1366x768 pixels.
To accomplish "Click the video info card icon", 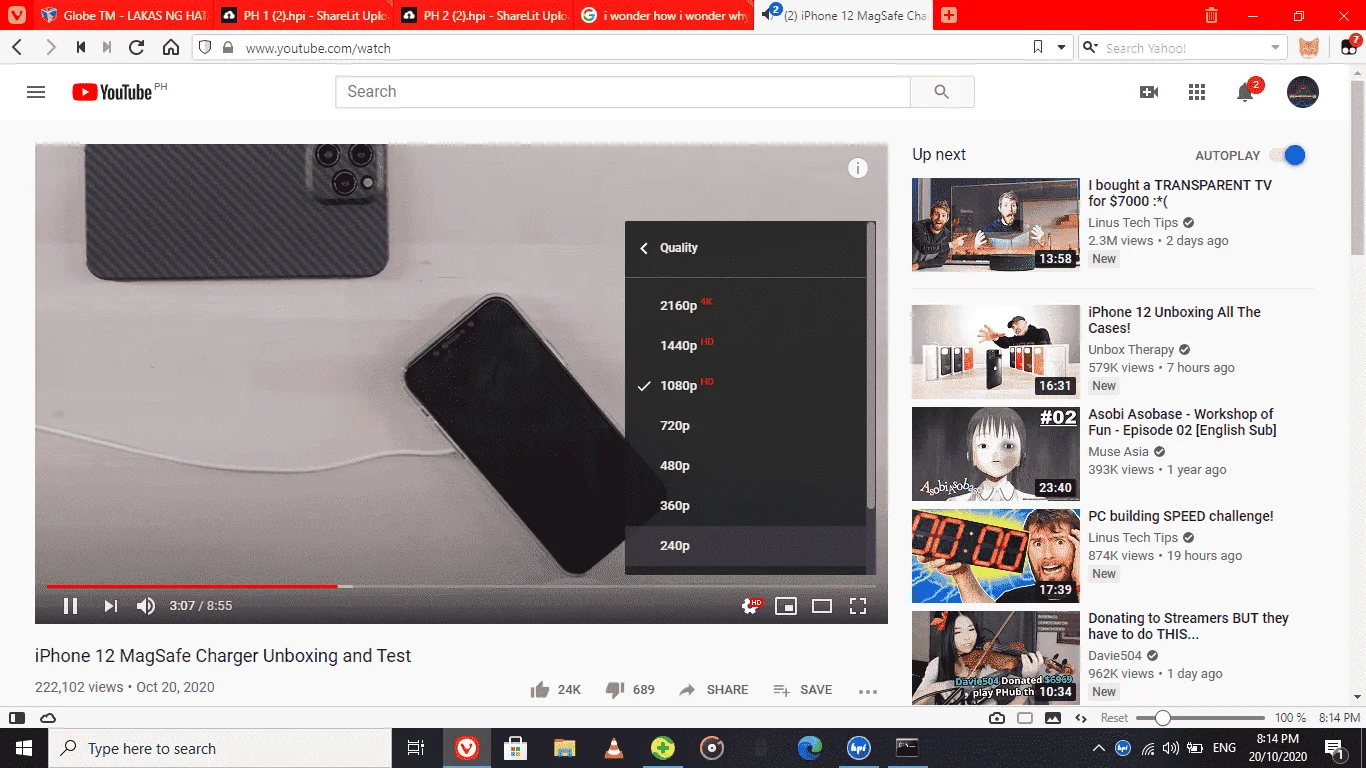I will pyautogui.click(x=857, y=168).
